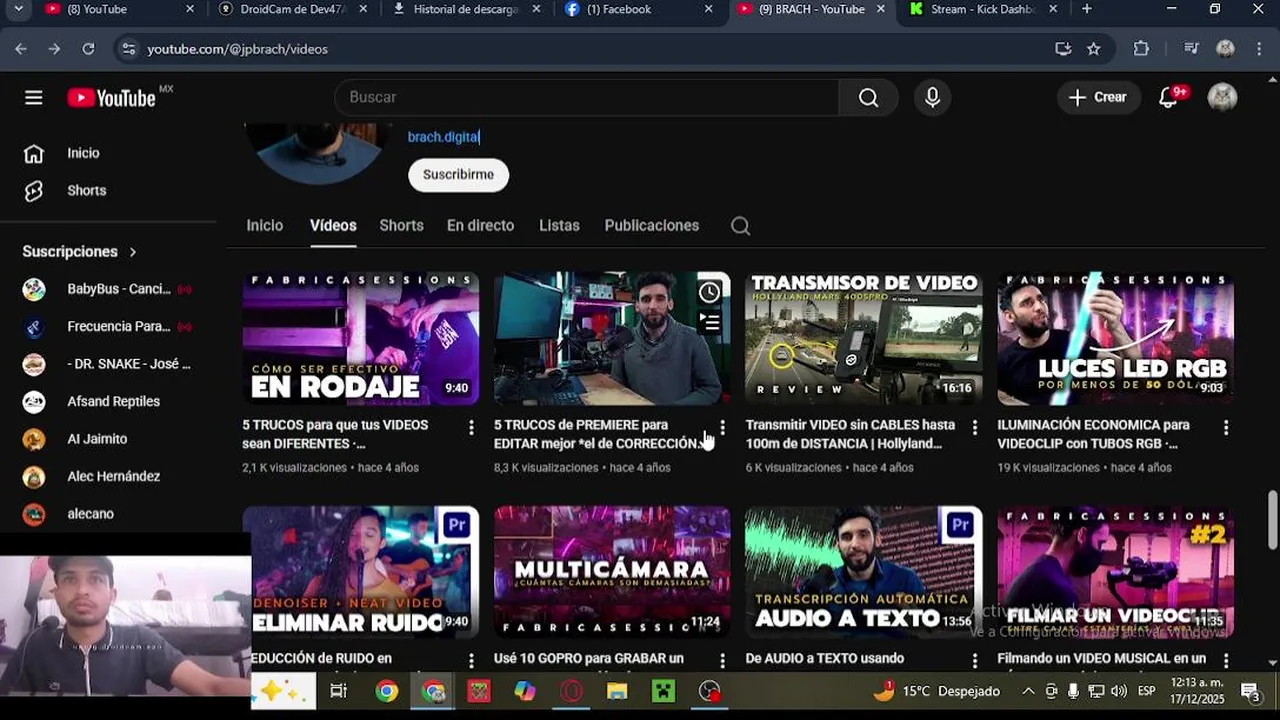Screen dimensions: 1280x720
Task: Search within the channel using the magnifier icon
Action: point(740,225)
